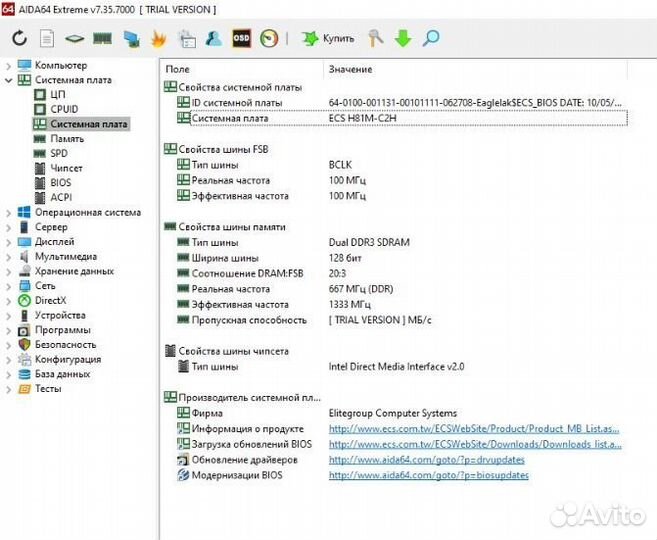657x540 pixels.
Task: Expand the Сеть tree node
Action: click(x=8, y=286)
